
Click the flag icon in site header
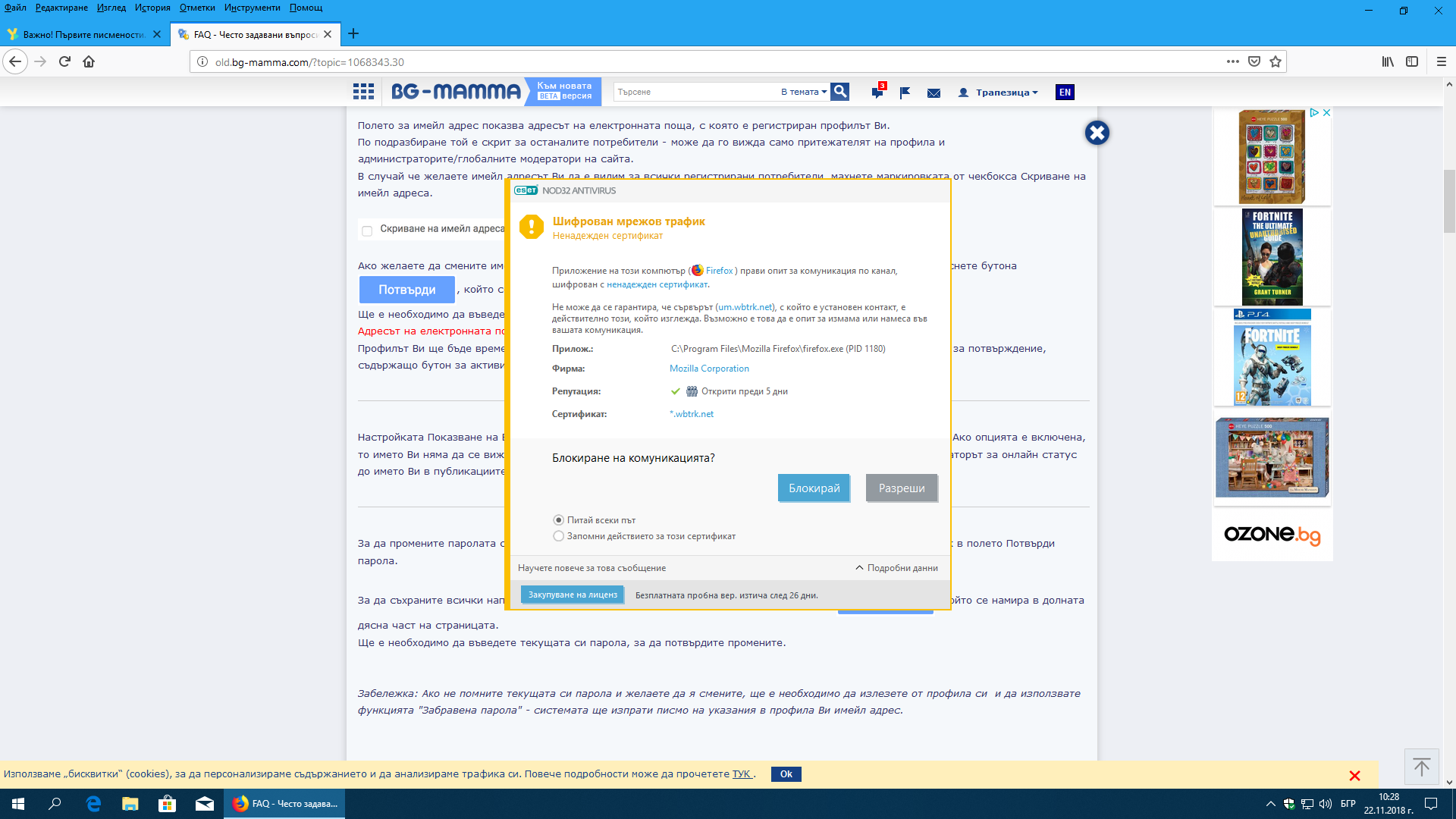click(905, 93)
